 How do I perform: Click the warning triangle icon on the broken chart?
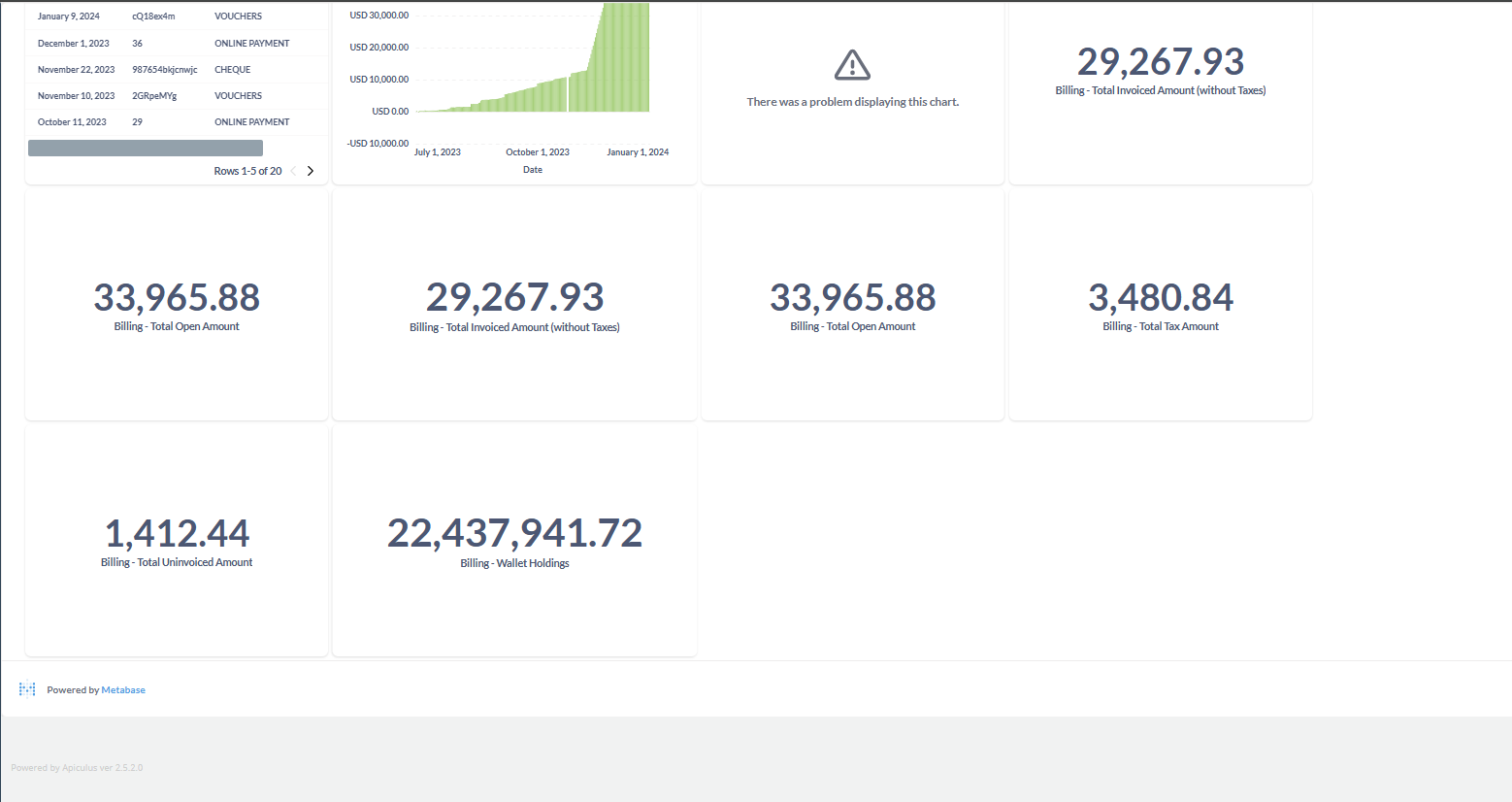(851, 64)
